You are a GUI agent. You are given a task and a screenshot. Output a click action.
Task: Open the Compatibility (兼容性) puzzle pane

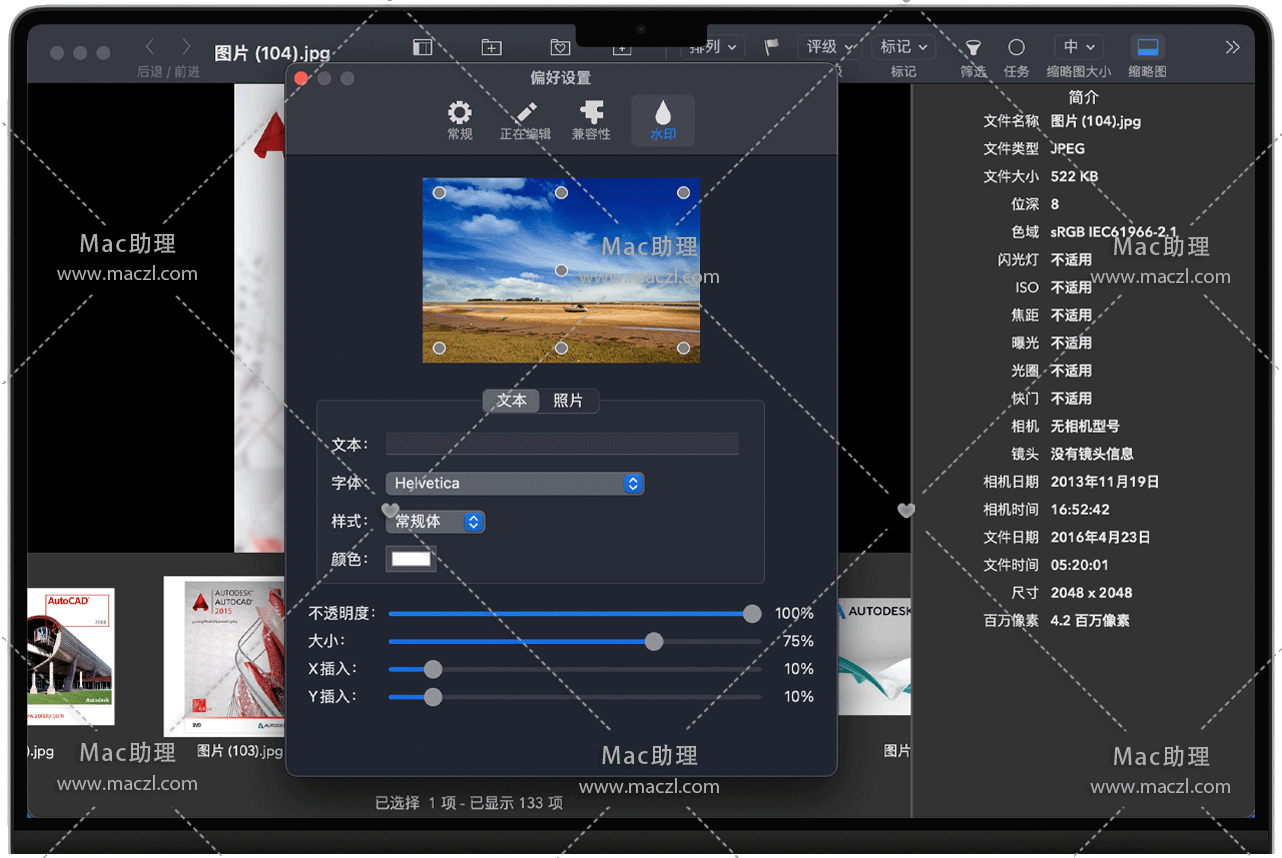[591, 120]
